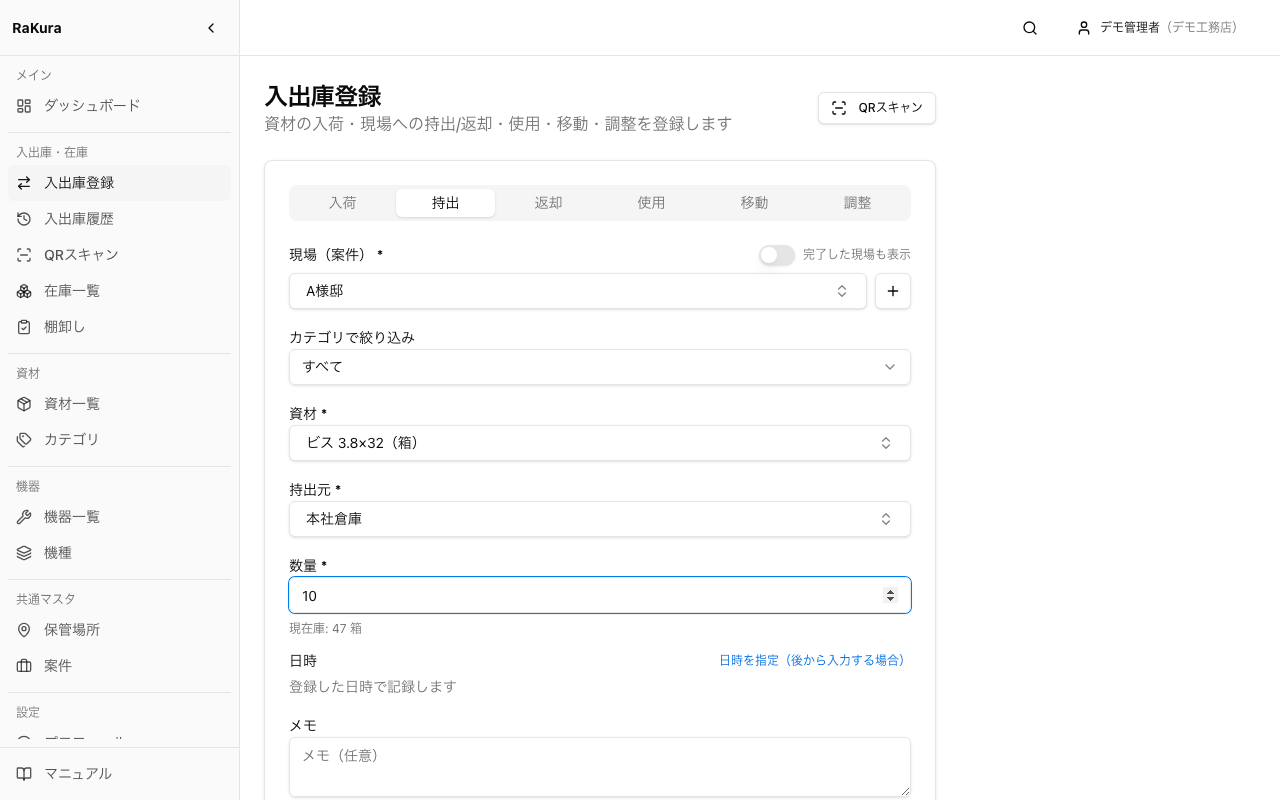Screen dimensions: 1280x800
Task: Click the 保管場所 map pin icon
Action: click(24, 630)
